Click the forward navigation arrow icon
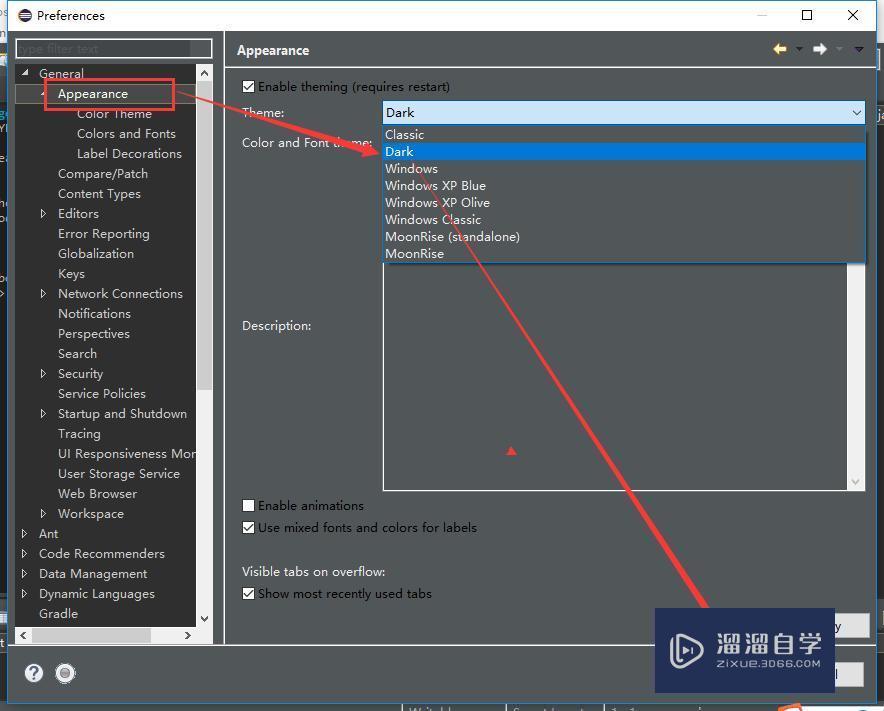The image size is (884, 711). coord(820,50)
